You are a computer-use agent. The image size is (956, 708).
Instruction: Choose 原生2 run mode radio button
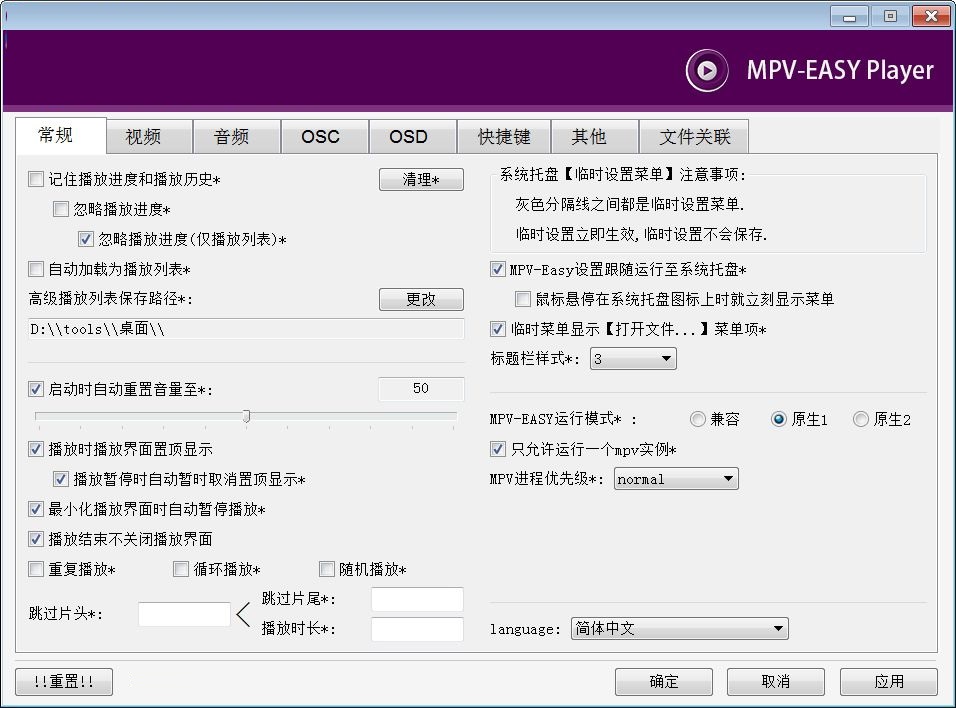click(860, 419)
